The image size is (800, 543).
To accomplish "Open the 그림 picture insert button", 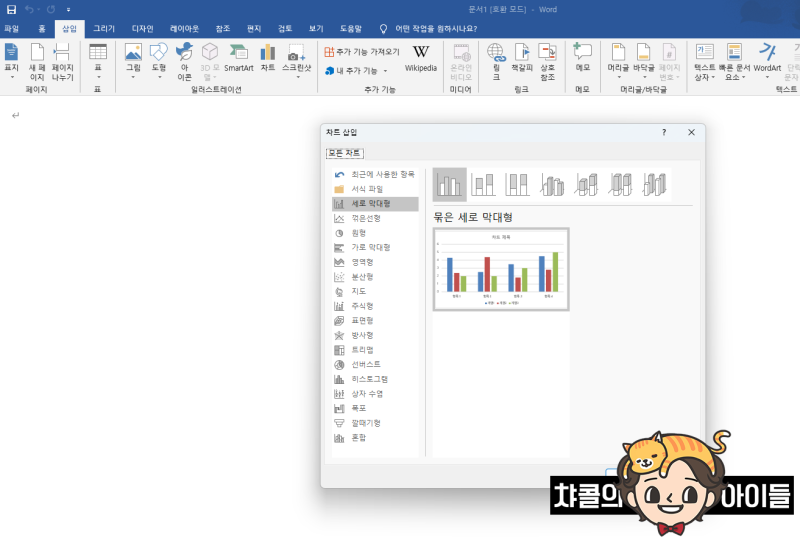I will [x=133, y=61].
